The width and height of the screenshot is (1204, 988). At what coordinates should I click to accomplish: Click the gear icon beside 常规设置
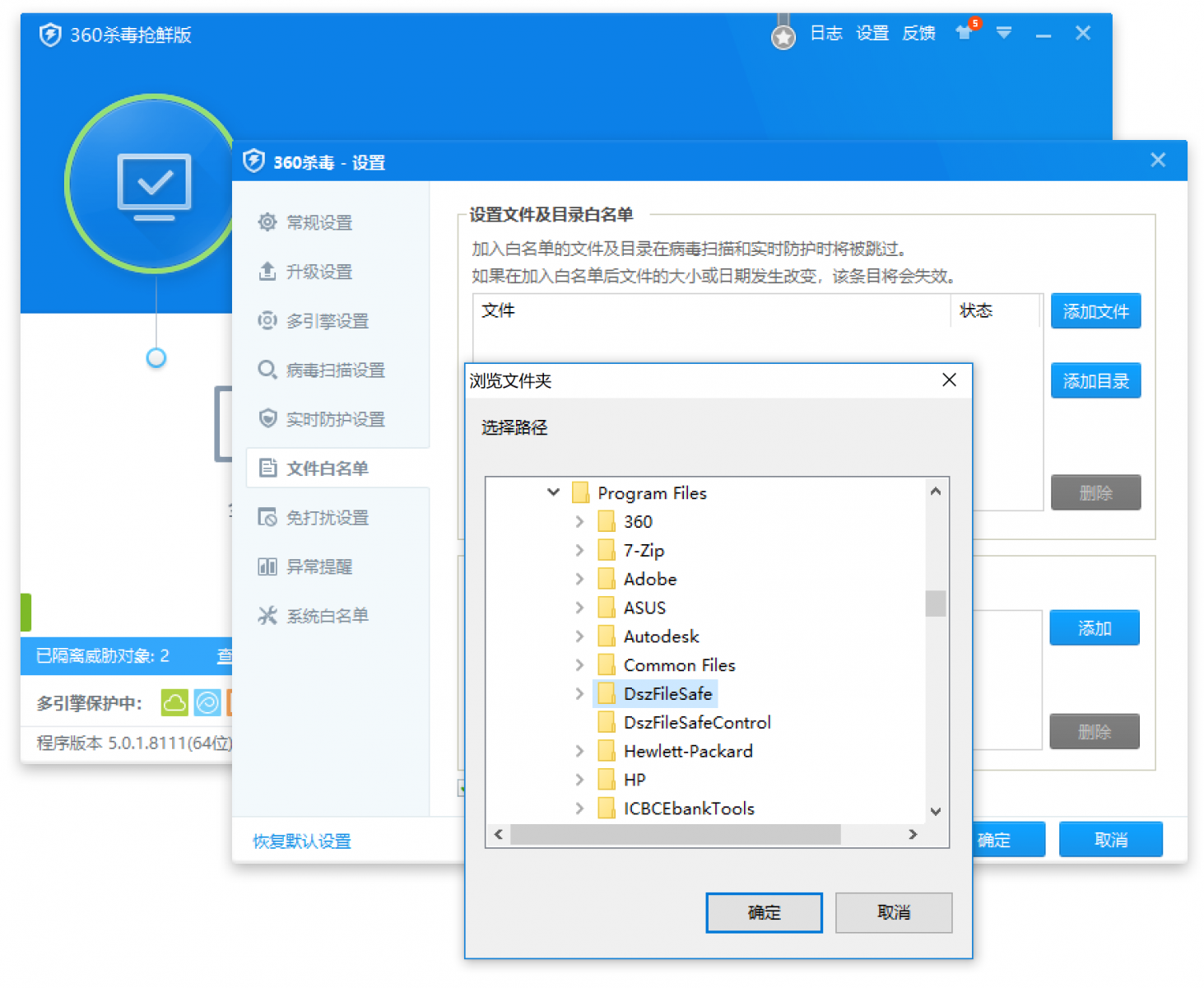(x=267, y=221)
